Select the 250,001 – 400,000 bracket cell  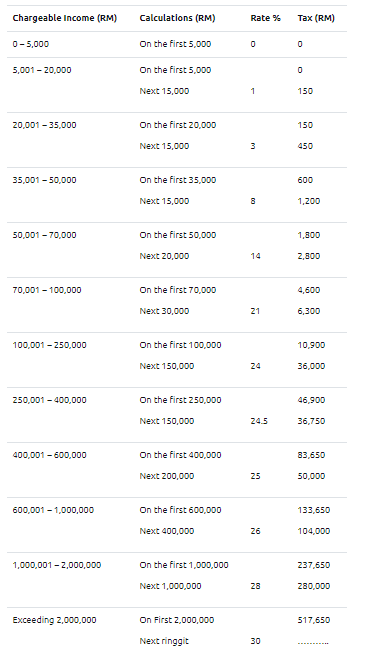tap(49, 400)
